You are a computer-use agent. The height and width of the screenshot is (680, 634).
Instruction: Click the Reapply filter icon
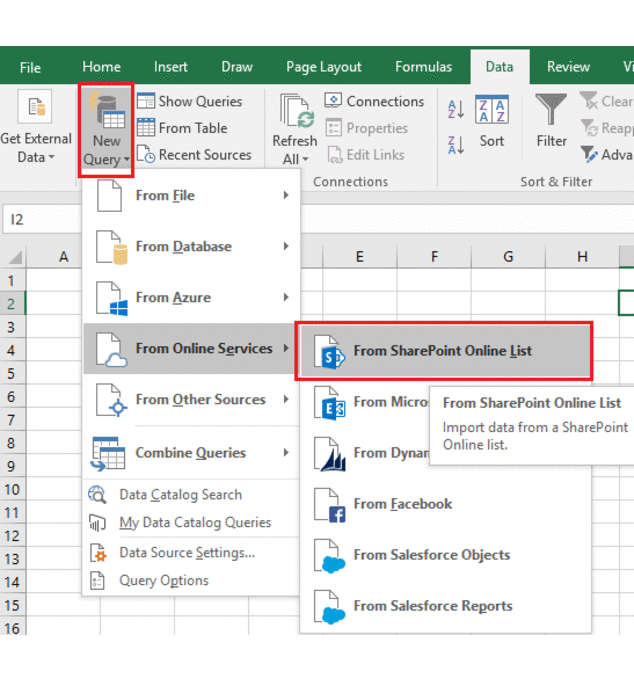[x=589, y=128]
